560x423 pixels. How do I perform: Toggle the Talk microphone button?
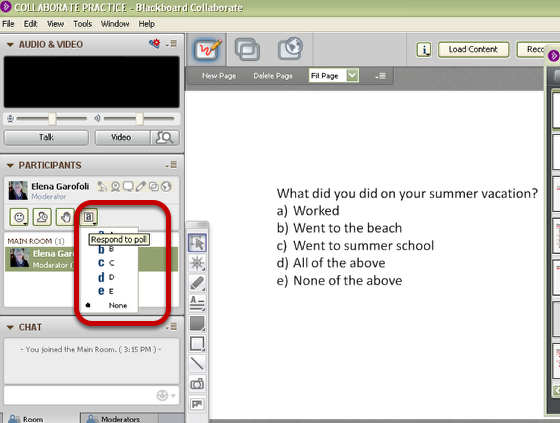pos(46,138)
